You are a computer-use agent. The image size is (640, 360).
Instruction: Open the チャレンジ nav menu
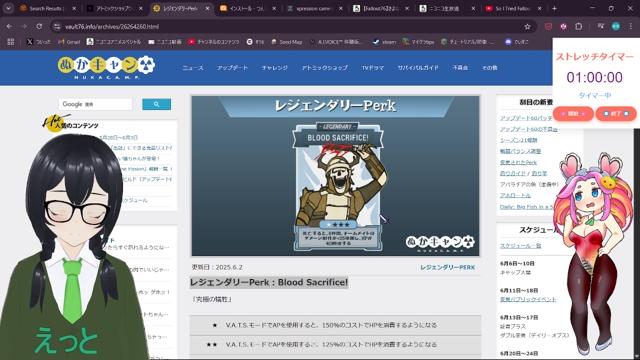(x=275, y=68)
